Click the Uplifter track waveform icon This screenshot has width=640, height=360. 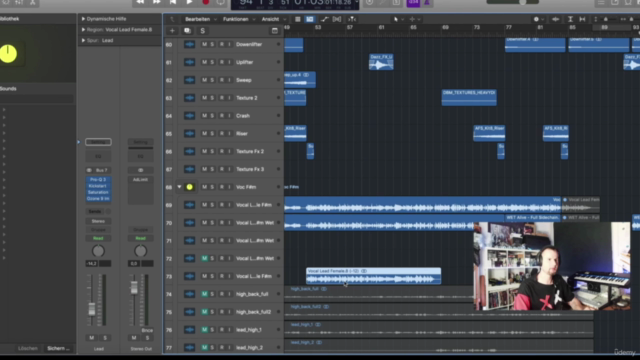point(189,62)
